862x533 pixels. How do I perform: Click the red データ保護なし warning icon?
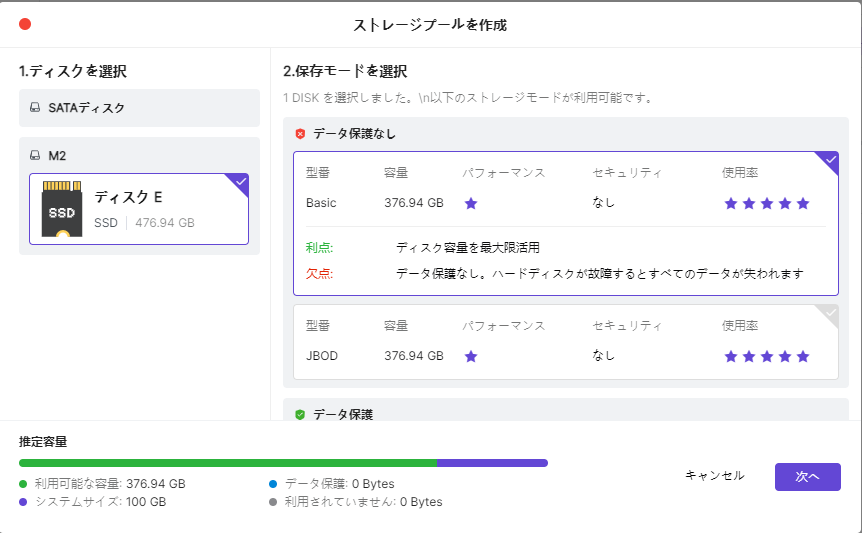[x=300, y=133]
